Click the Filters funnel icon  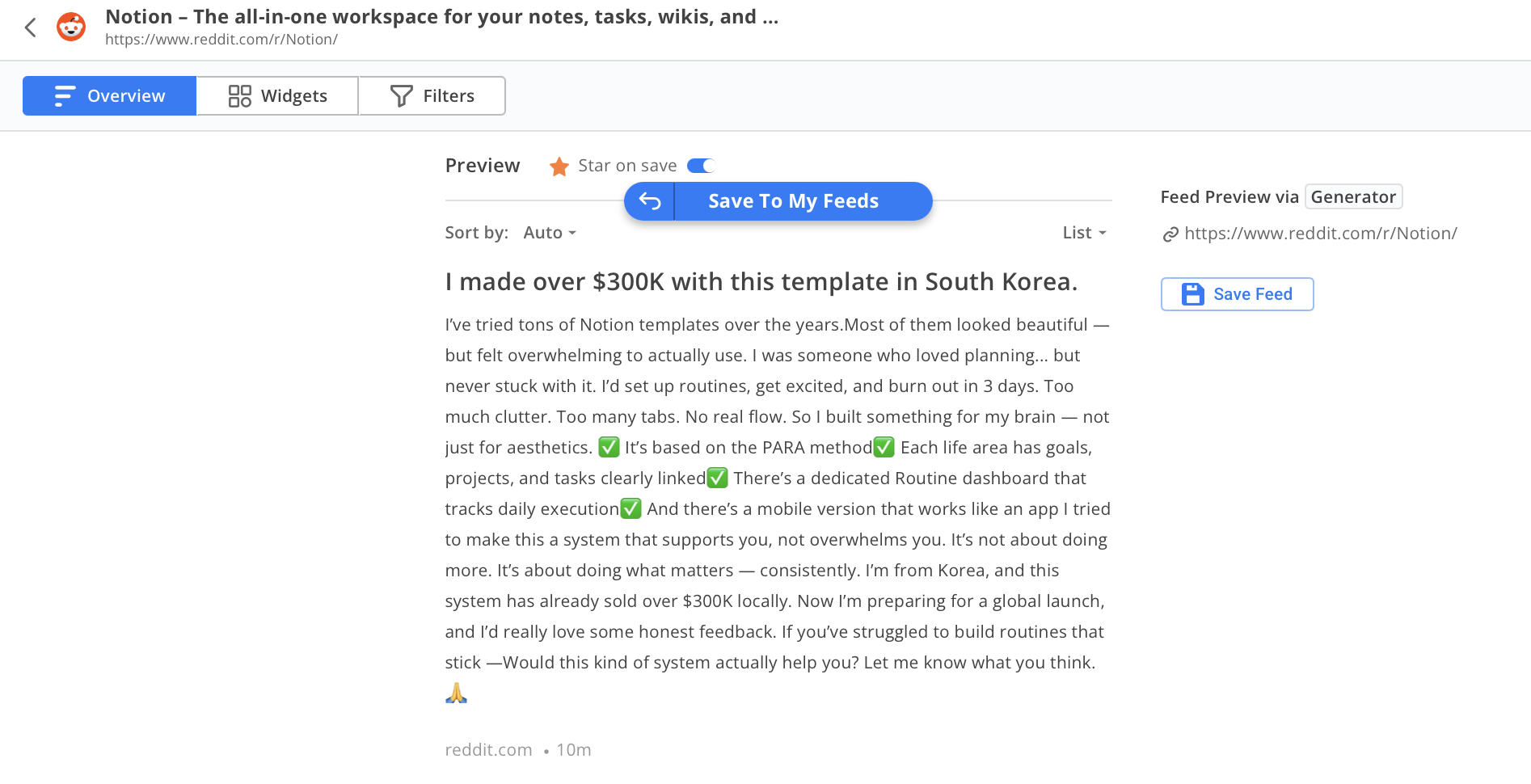pyautogui.click(x=401, y=96)
